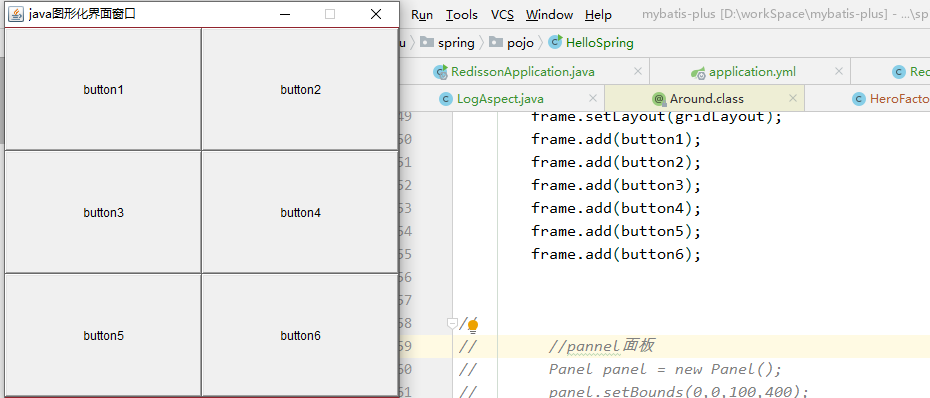Click button1 in the Java window
This screenshot has height=398, width=930.
tap(103, 89)
